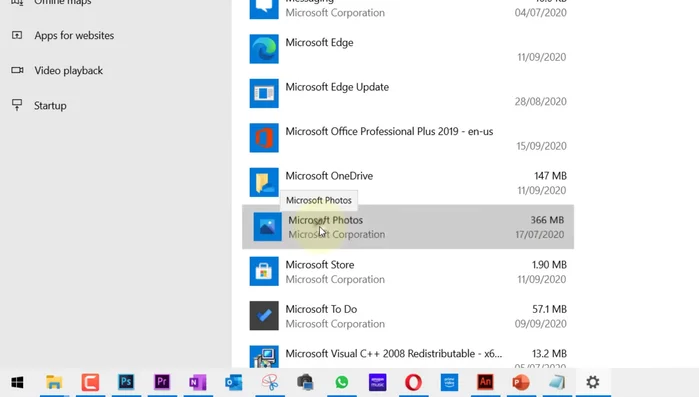Open PowerPoint from the taskbar

[x=521, y=382]
